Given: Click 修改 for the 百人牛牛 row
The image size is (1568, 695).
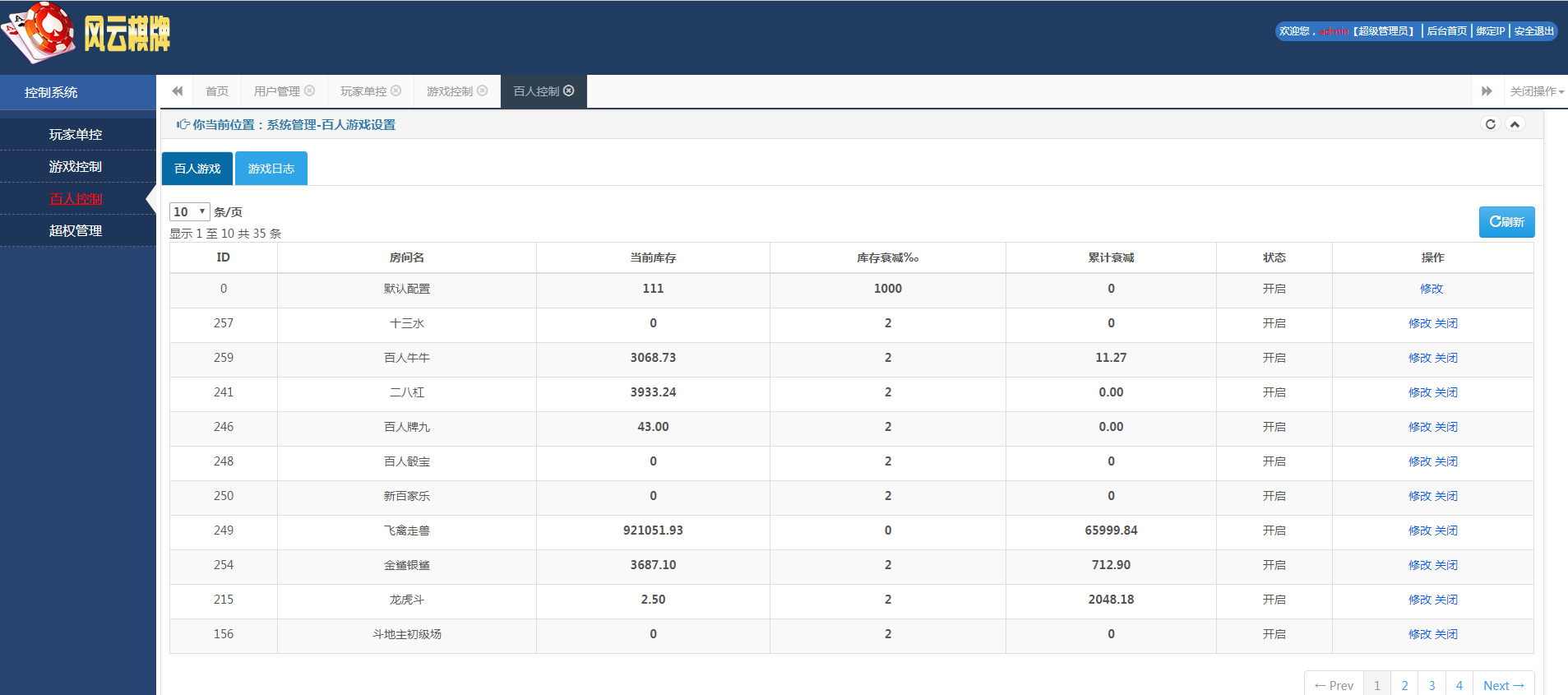Looking at the screenshot, I should click(1419, 358).
